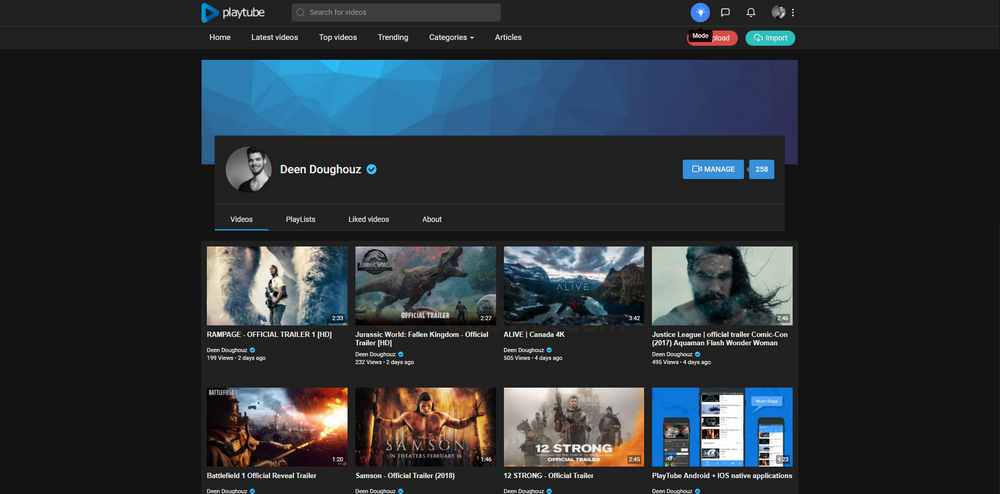The width and height of the screenshot is (1000, 494).
Task: Click Deen Doughouz author link under RAMPAGE
Action: pos(227,350)
